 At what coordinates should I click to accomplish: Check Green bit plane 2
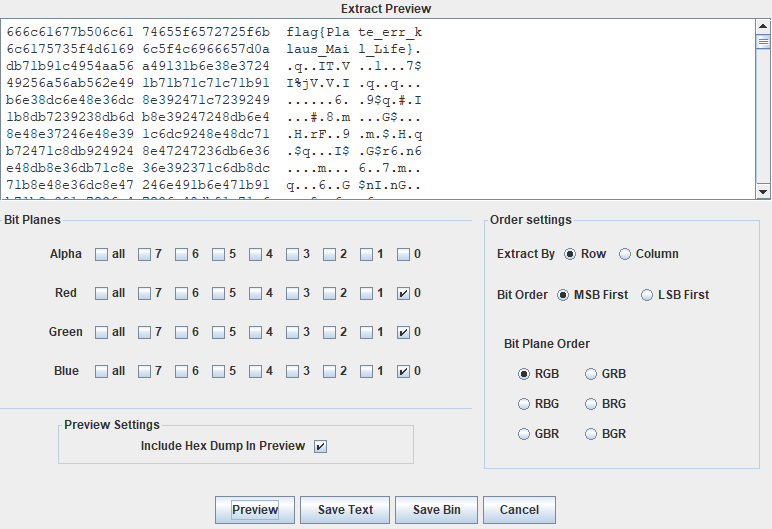(x=329, y=332)
